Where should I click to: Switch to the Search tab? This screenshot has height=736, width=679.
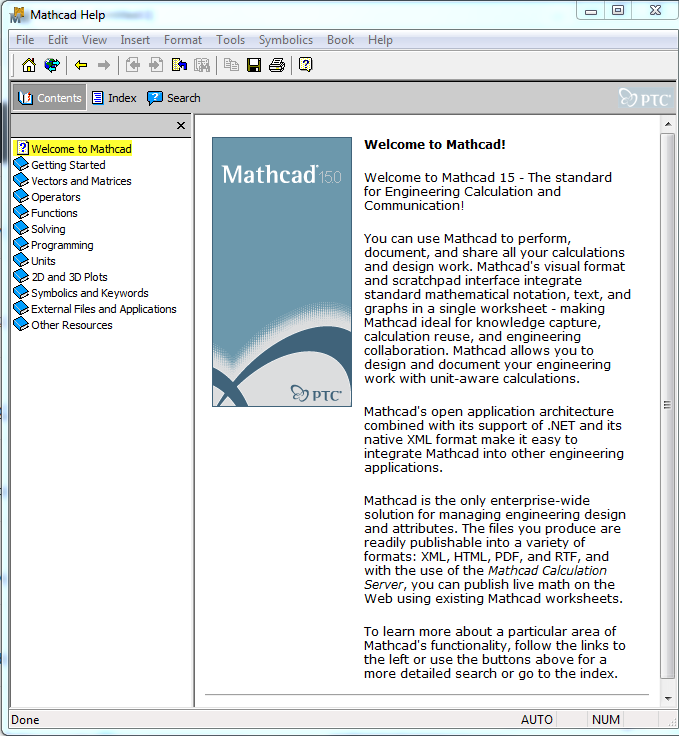[174, 98]
